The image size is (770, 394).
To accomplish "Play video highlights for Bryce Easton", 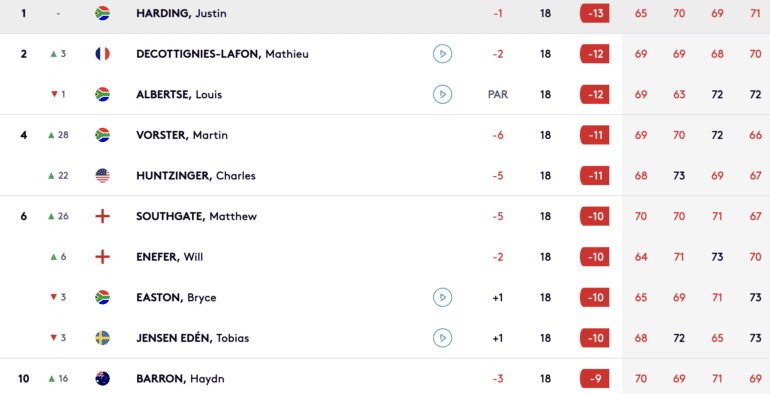I will point(442,297).
